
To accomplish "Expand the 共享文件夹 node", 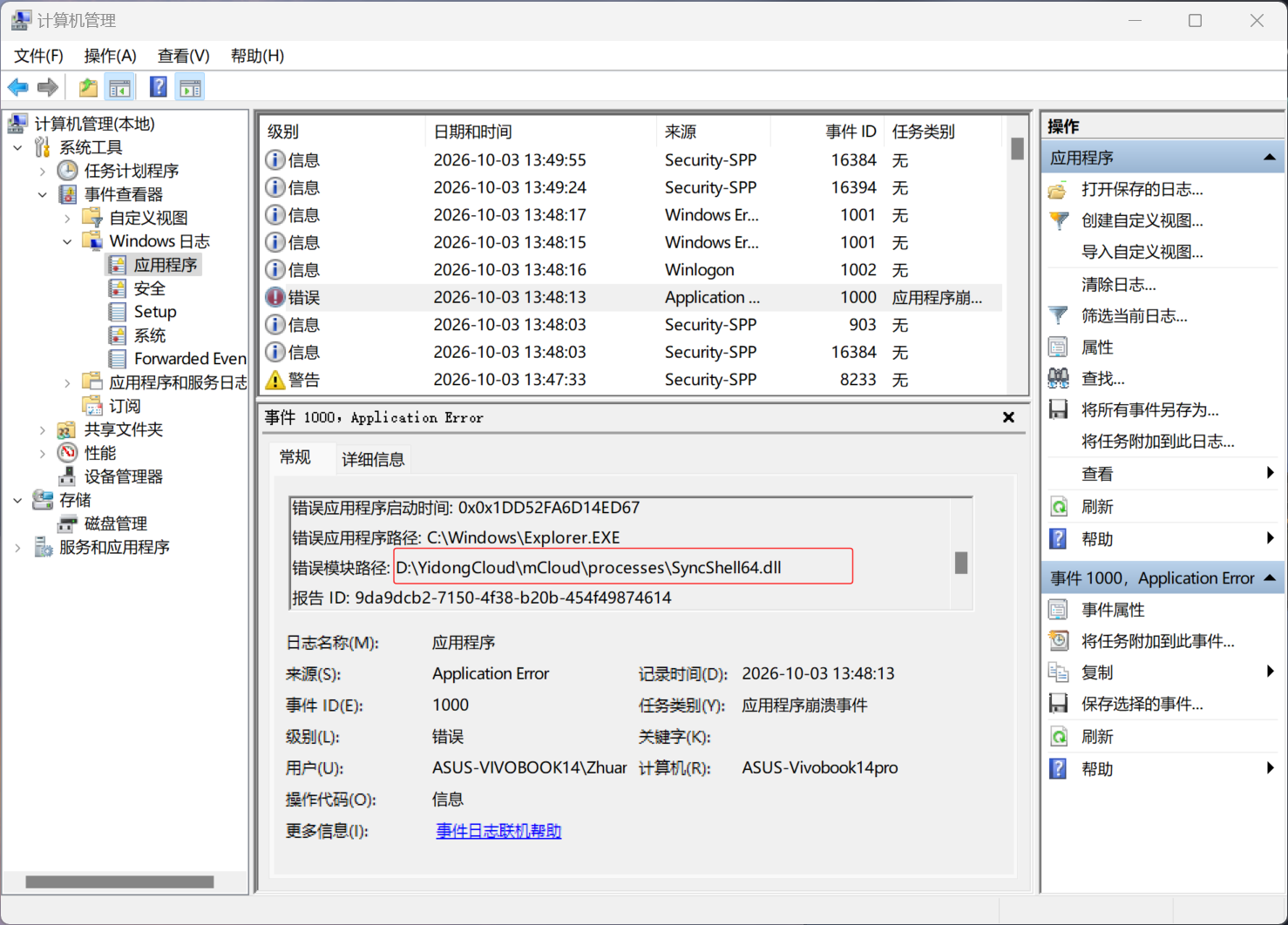I will click(43, 429).
